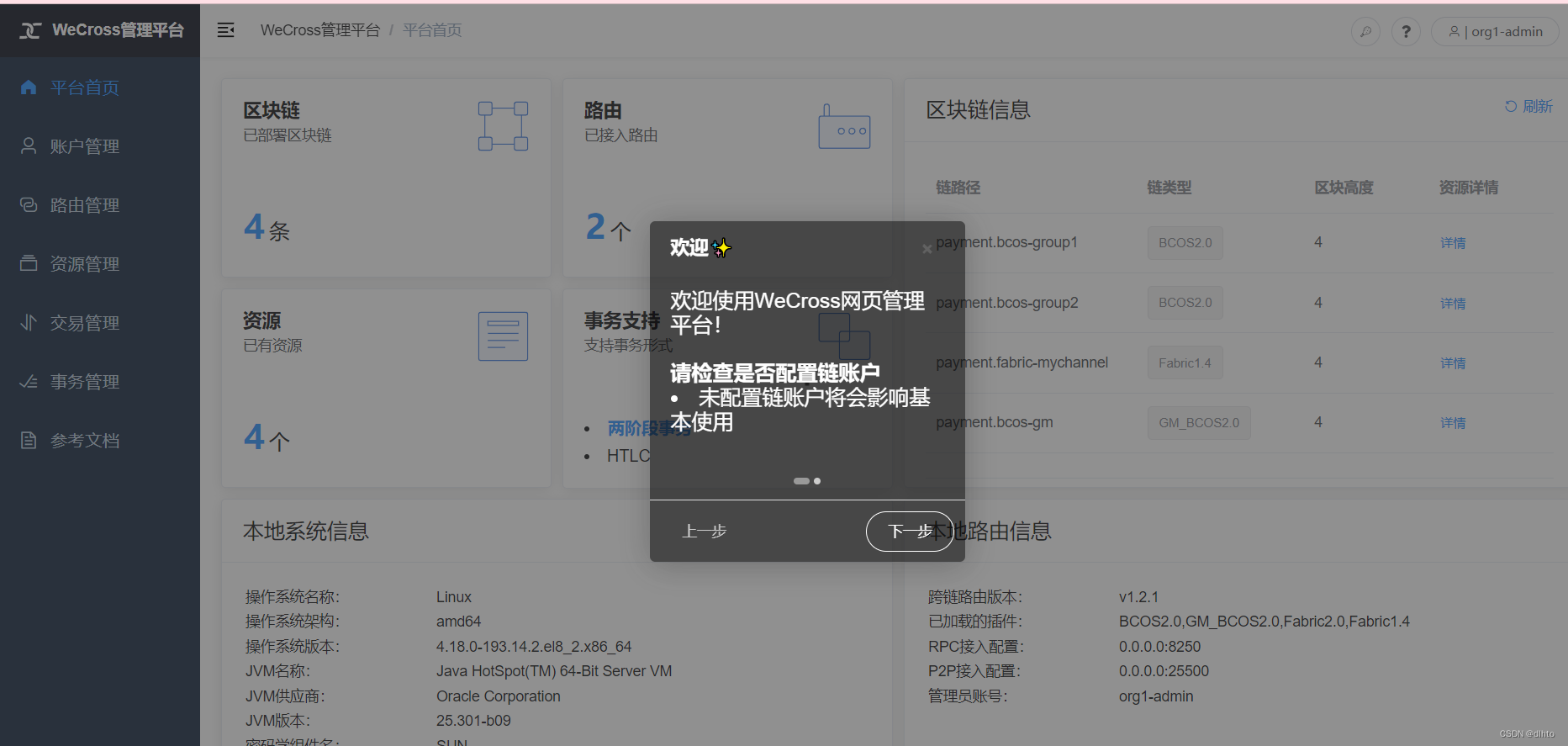
Task: Close the 欢迎 guide dialog with X
Action: point(927,249)
